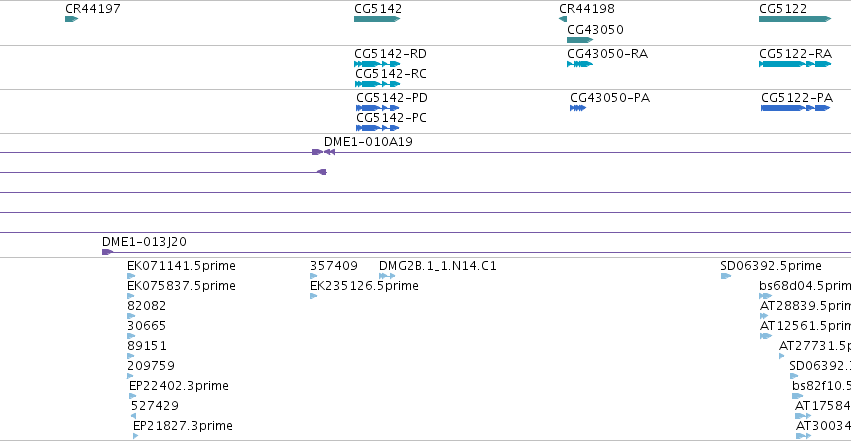Select the CG5142-RC transcript glyph
The image size is (851, 441).
pos(377,84)
